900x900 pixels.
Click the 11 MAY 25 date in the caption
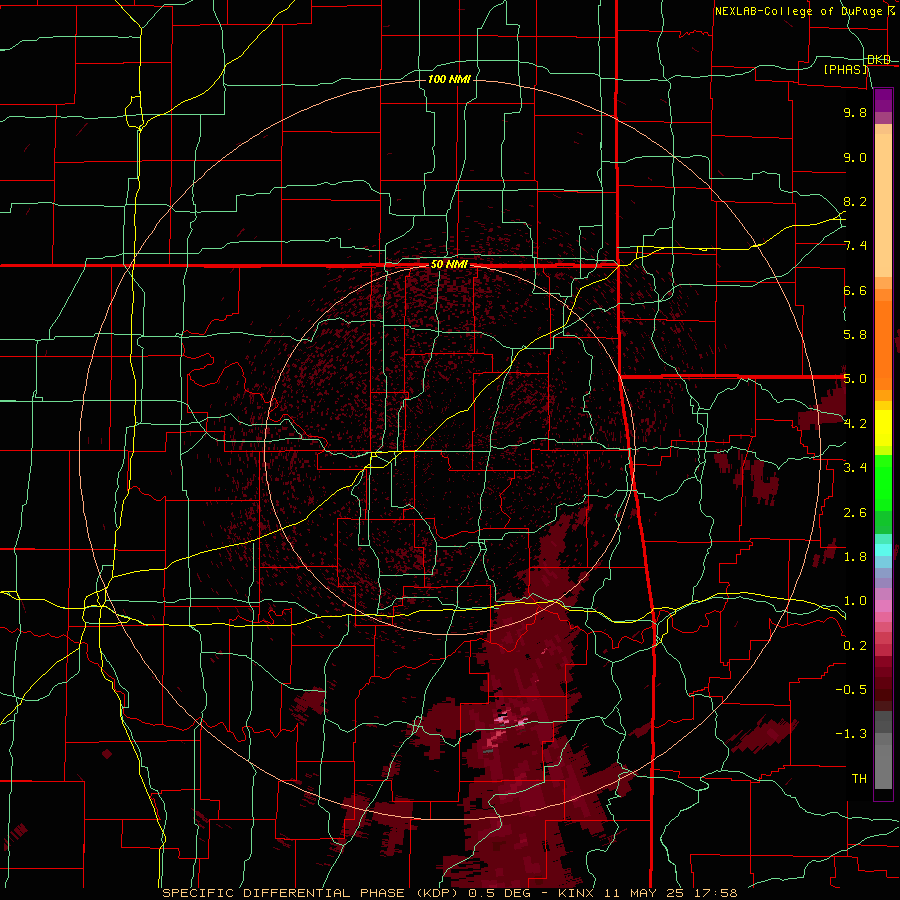[645, 893]
